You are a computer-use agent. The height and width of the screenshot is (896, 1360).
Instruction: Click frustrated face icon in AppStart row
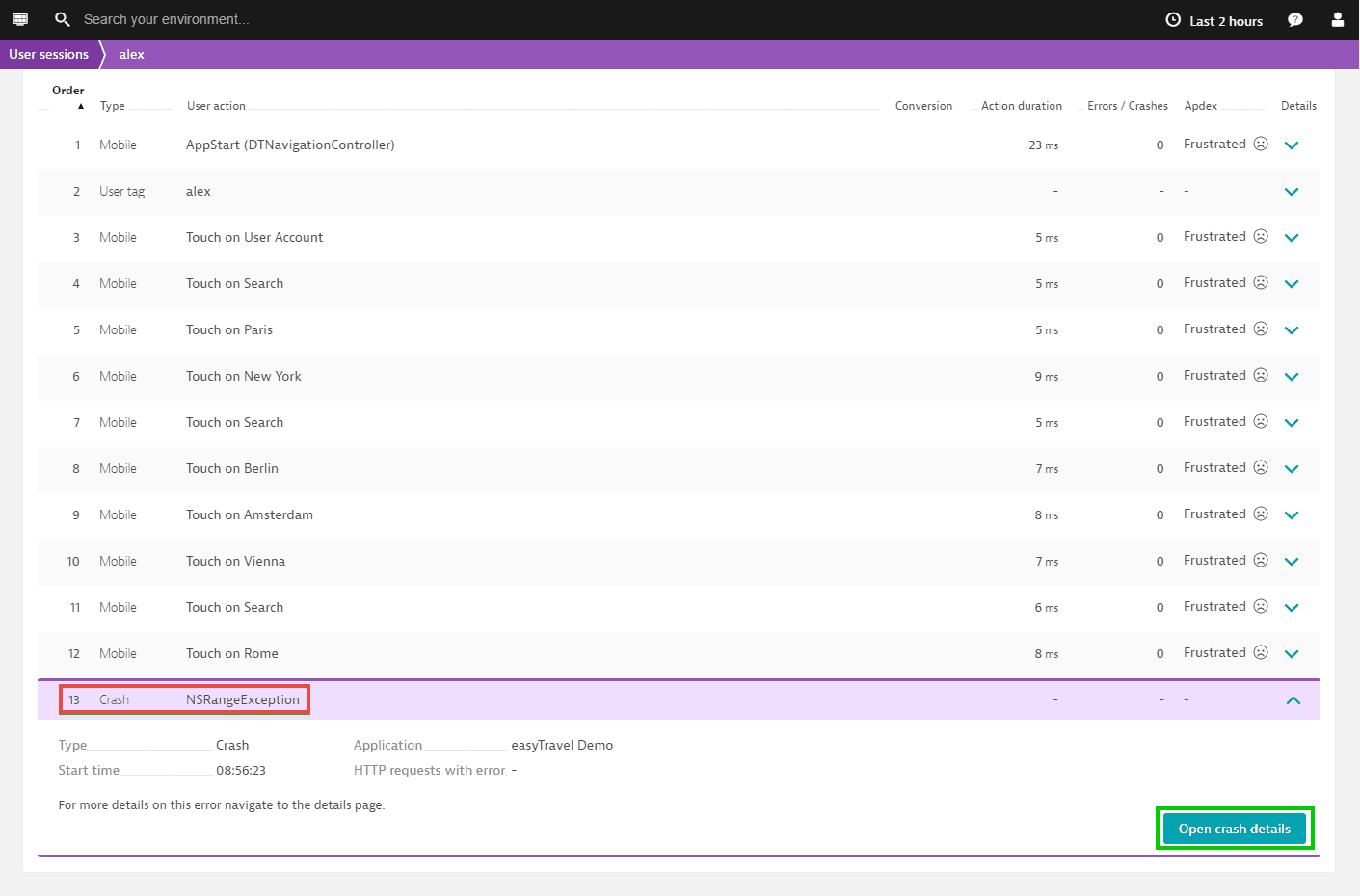[1261, 144]
